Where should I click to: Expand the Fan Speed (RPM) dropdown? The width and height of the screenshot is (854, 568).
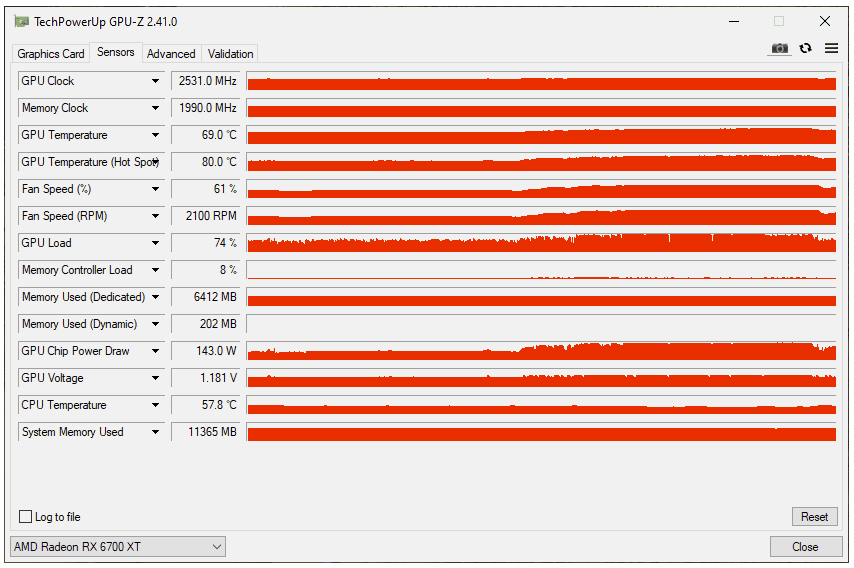[x=155, y=216]
